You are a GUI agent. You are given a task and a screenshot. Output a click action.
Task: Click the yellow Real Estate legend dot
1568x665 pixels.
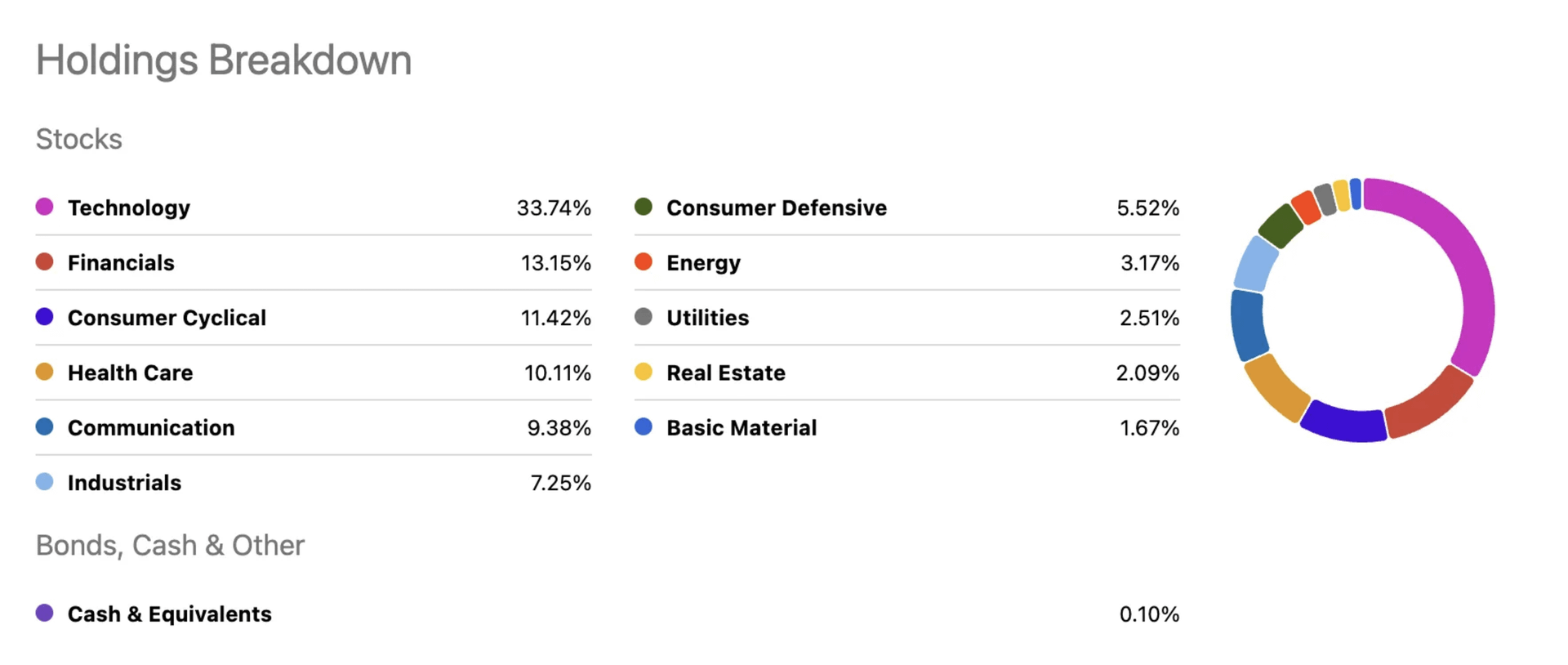tap(644, 372)
